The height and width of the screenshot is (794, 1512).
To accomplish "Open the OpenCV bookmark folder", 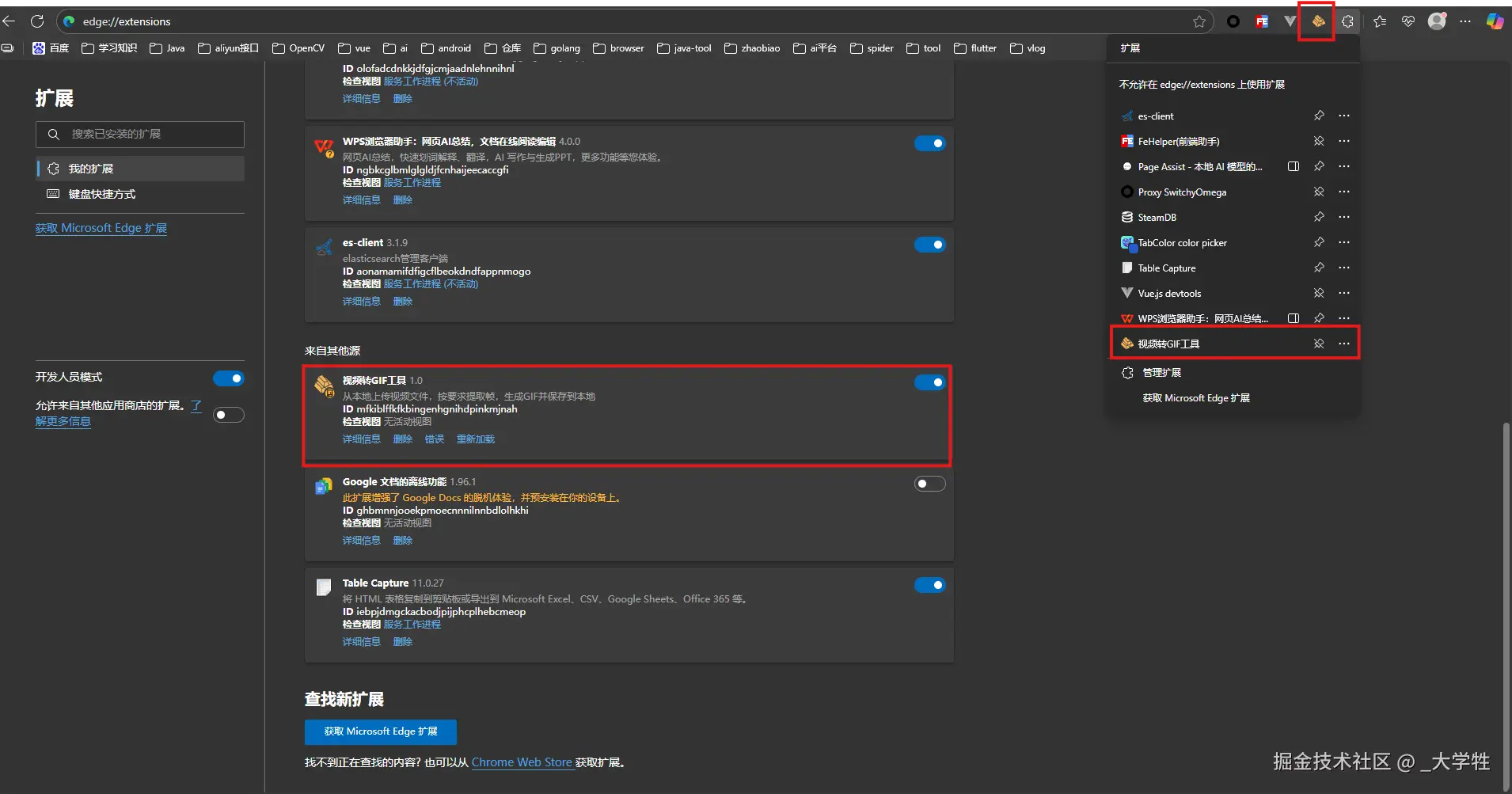I will click(x=298, y=48).
